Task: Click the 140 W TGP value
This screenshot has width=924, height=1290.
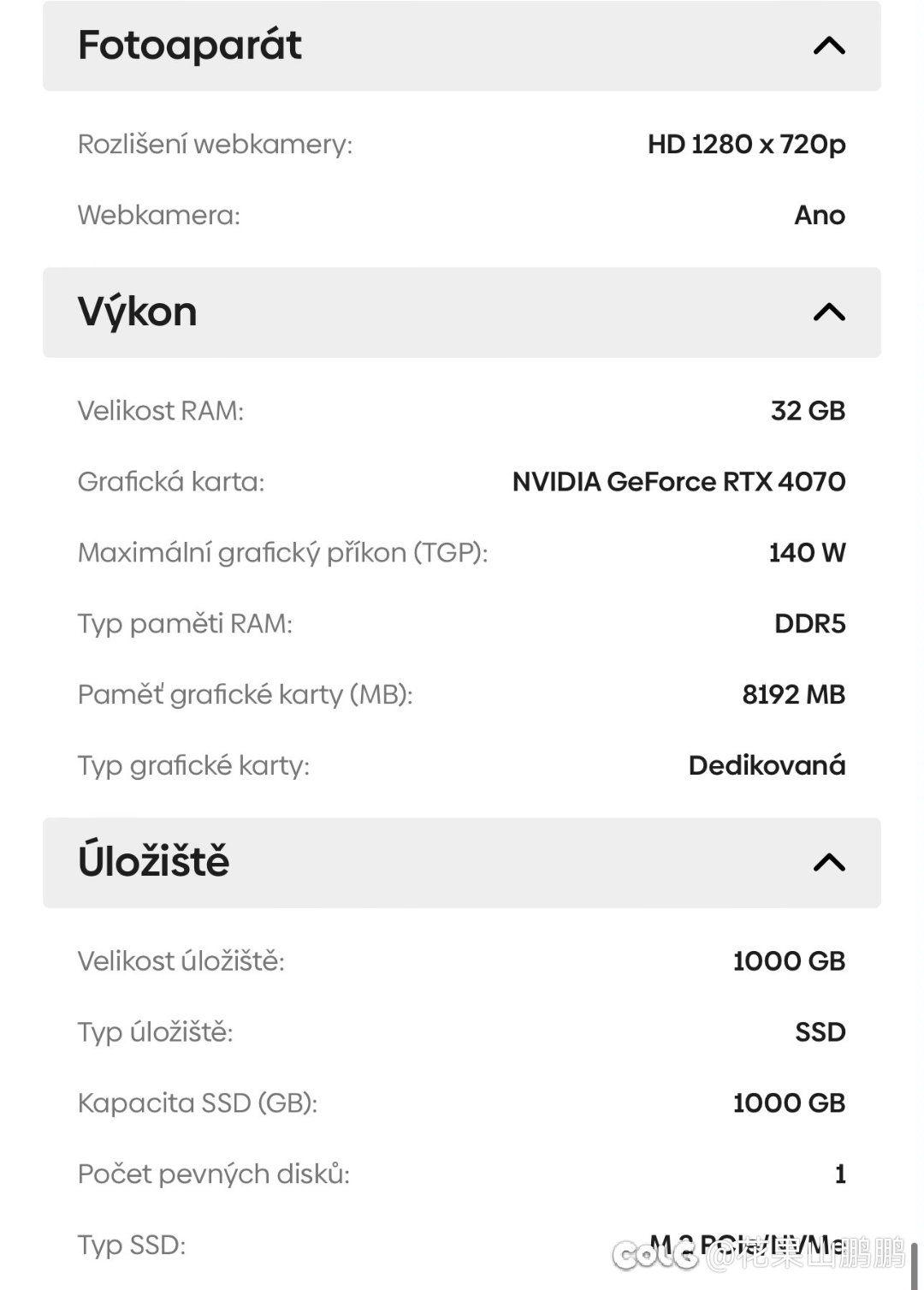Action: coord(807,553)
